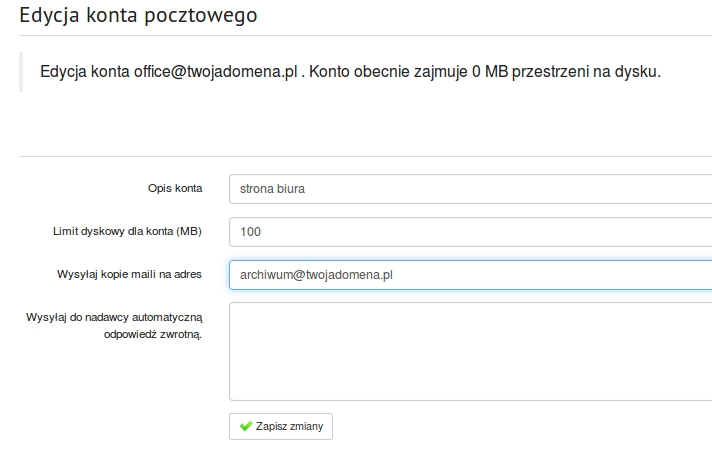712x456 pixels.
Task: Click the Wysyłaj do nadawcy automatyczną label
Action: point(114,317)
